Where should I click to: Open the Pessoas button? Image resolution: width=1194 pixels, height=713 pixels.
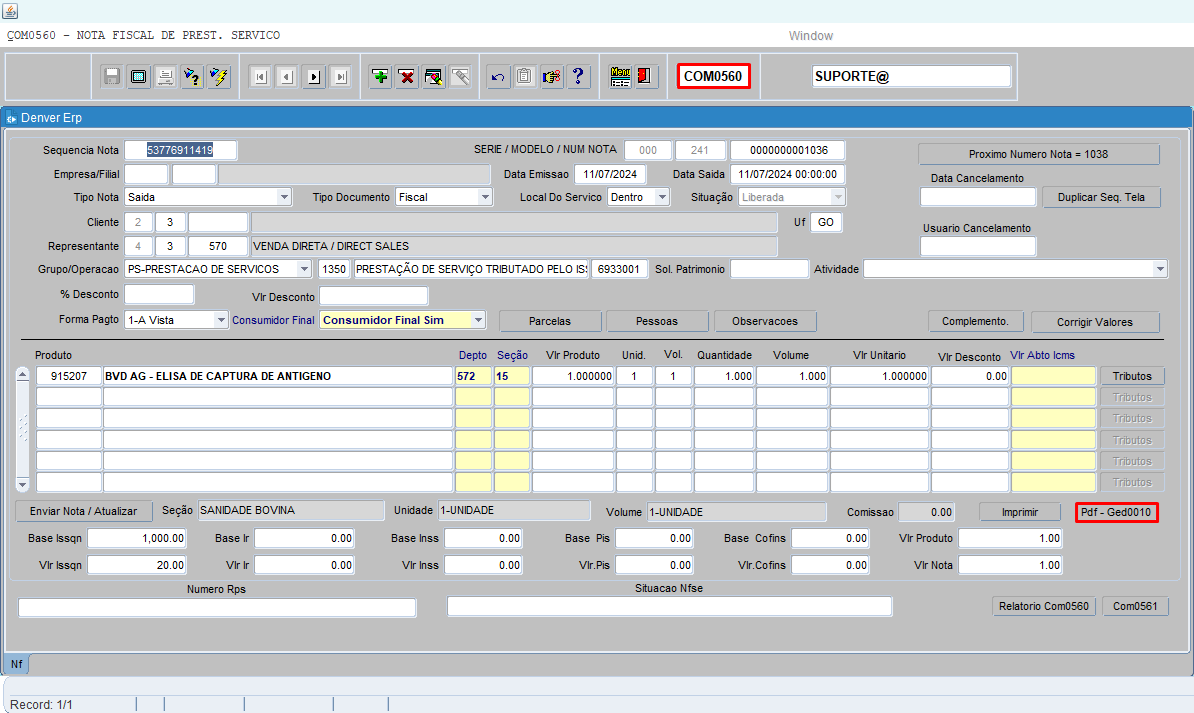pyautogui.click(x=656, y=321)
